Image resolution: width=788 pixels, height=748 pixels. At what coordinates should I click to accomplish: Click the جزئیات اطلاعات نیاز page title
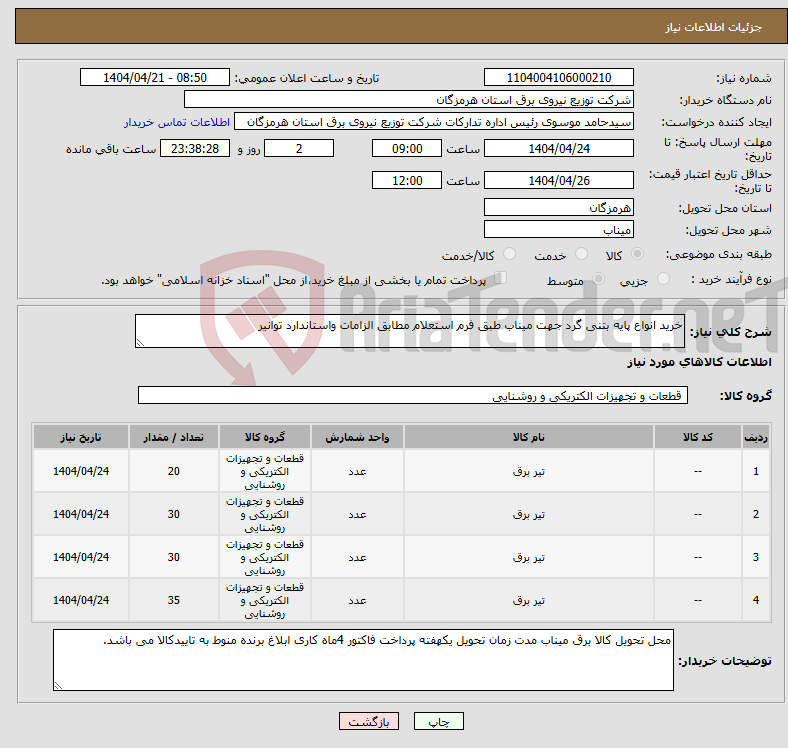pos(714,27)
